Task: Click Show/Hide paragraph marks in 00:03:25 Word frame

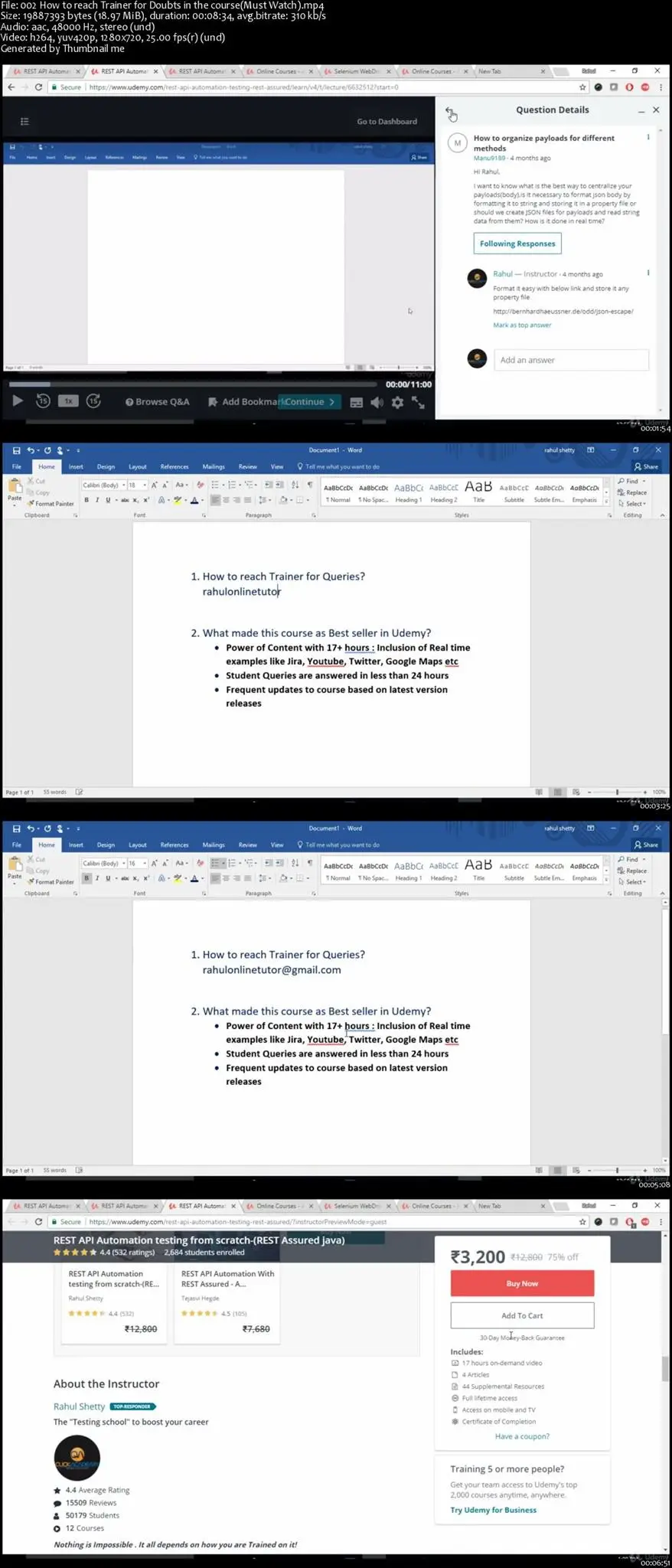Action: click(310, 485)
